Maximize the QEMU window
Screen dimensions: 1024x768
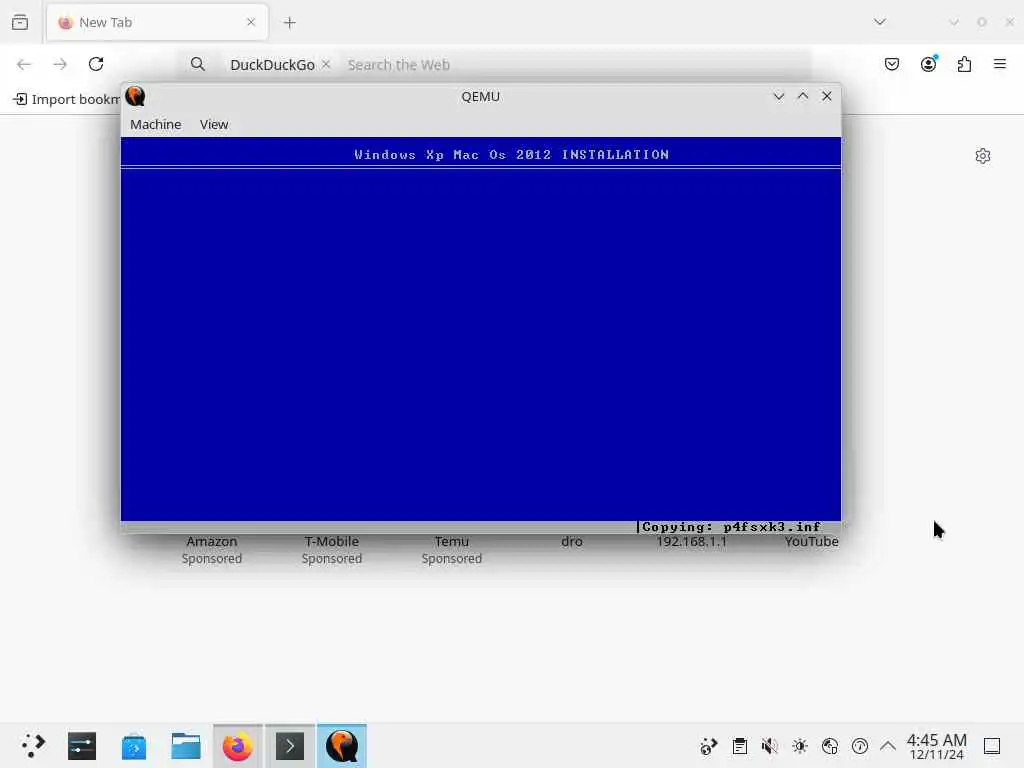(803, 97)
